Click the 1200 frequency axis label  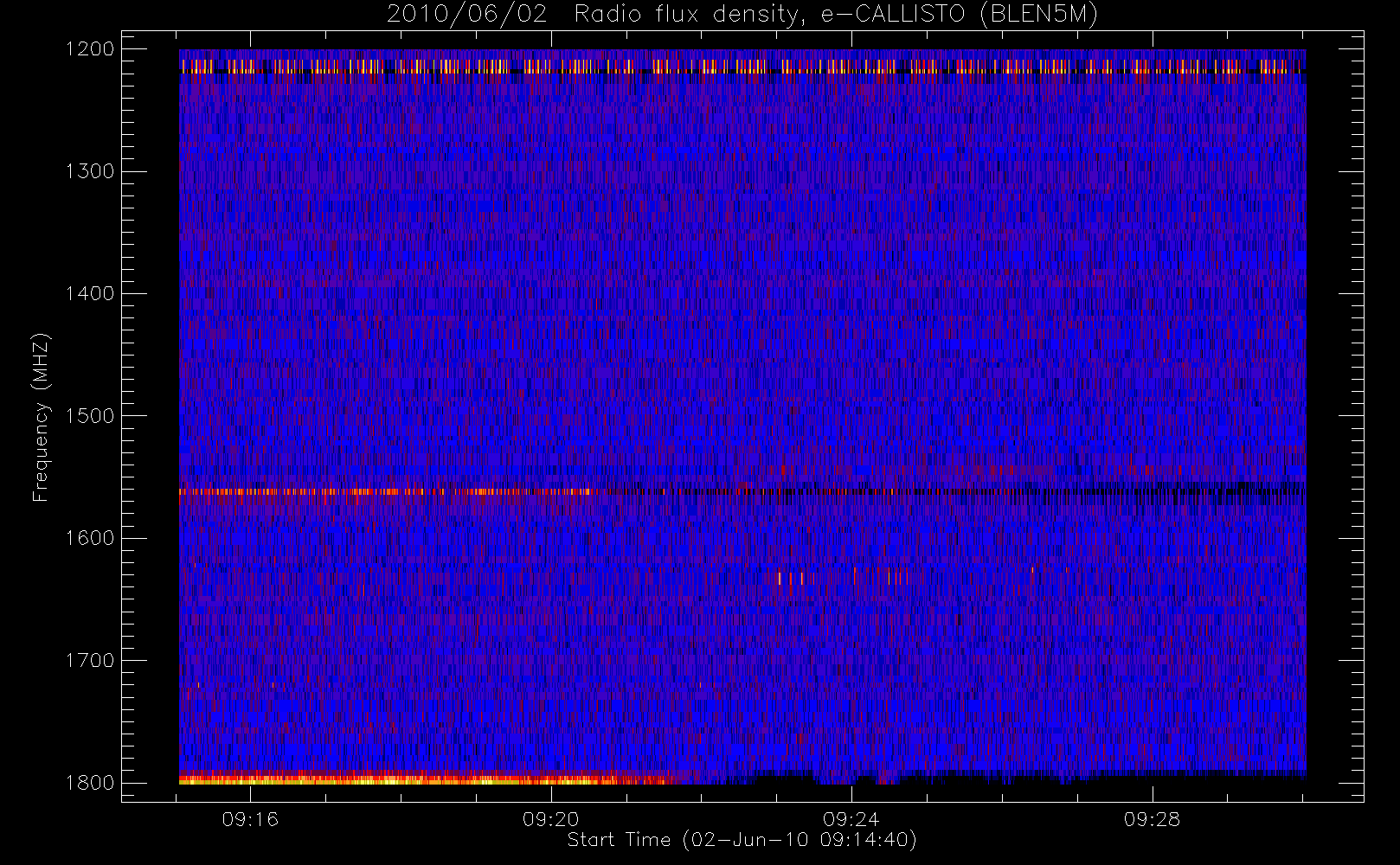pos(90,49)
